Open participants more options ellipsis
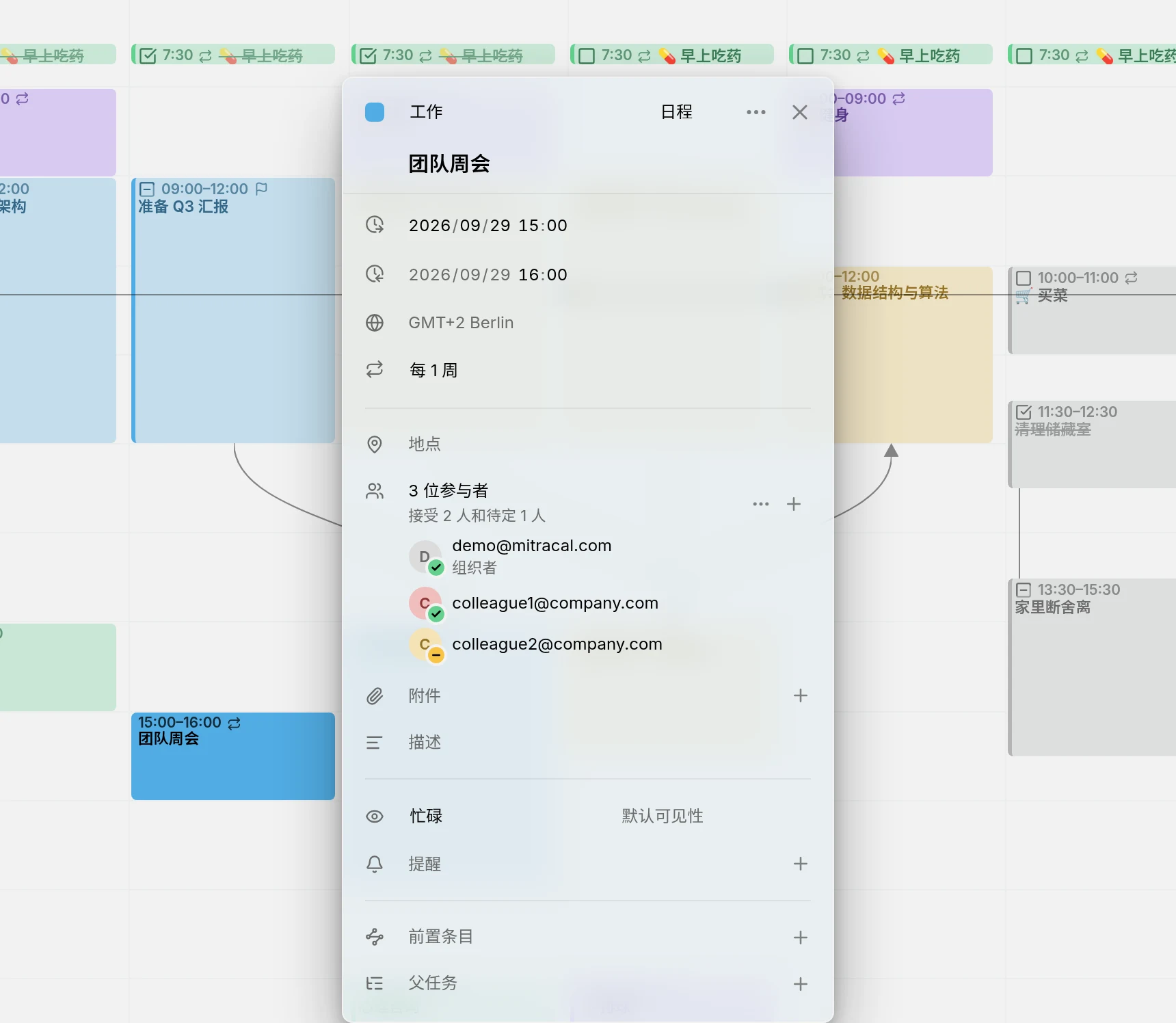1176x1023 pixels. pos(761,504)
